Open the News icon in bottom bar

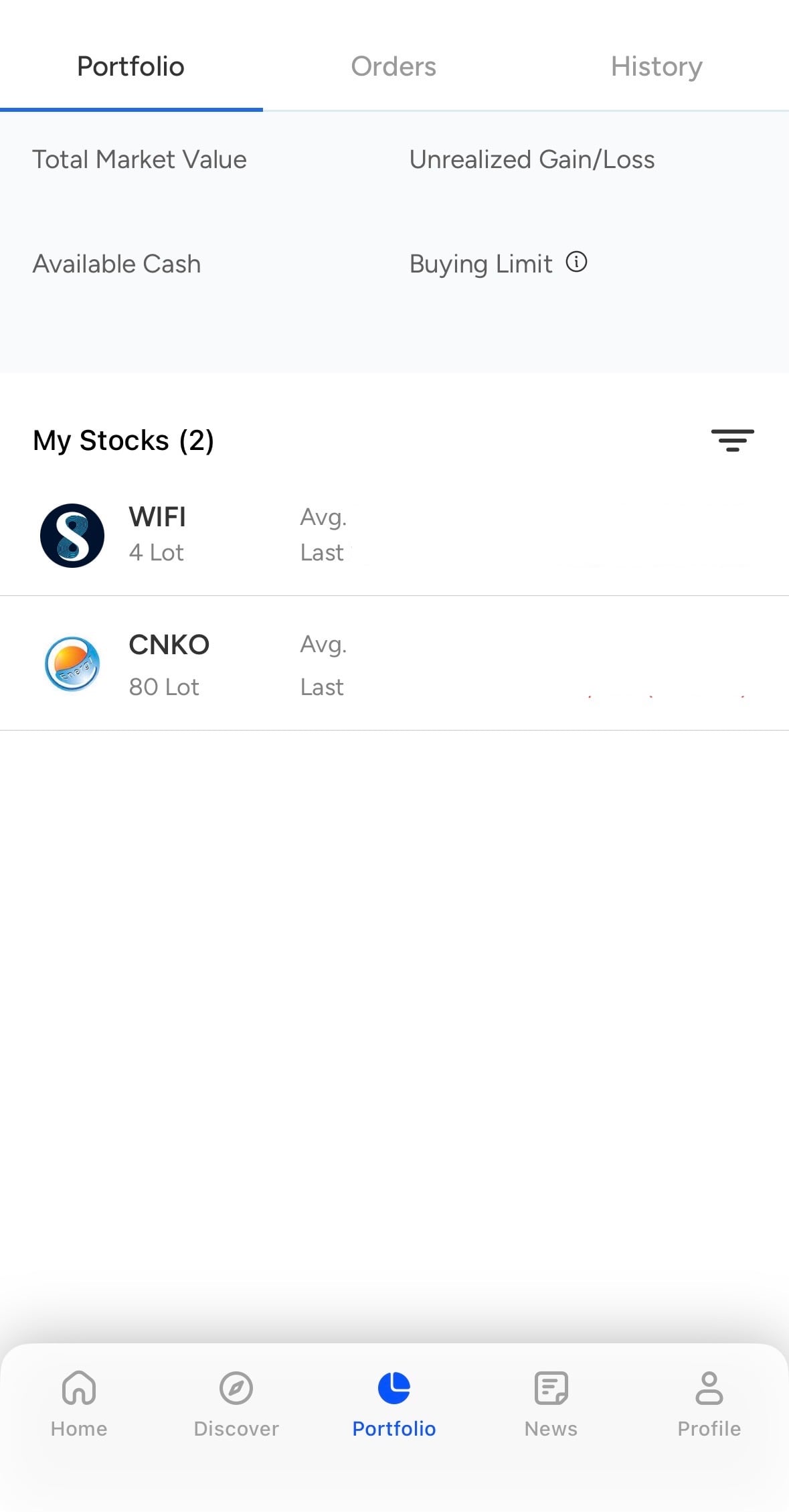(551, 1388)
